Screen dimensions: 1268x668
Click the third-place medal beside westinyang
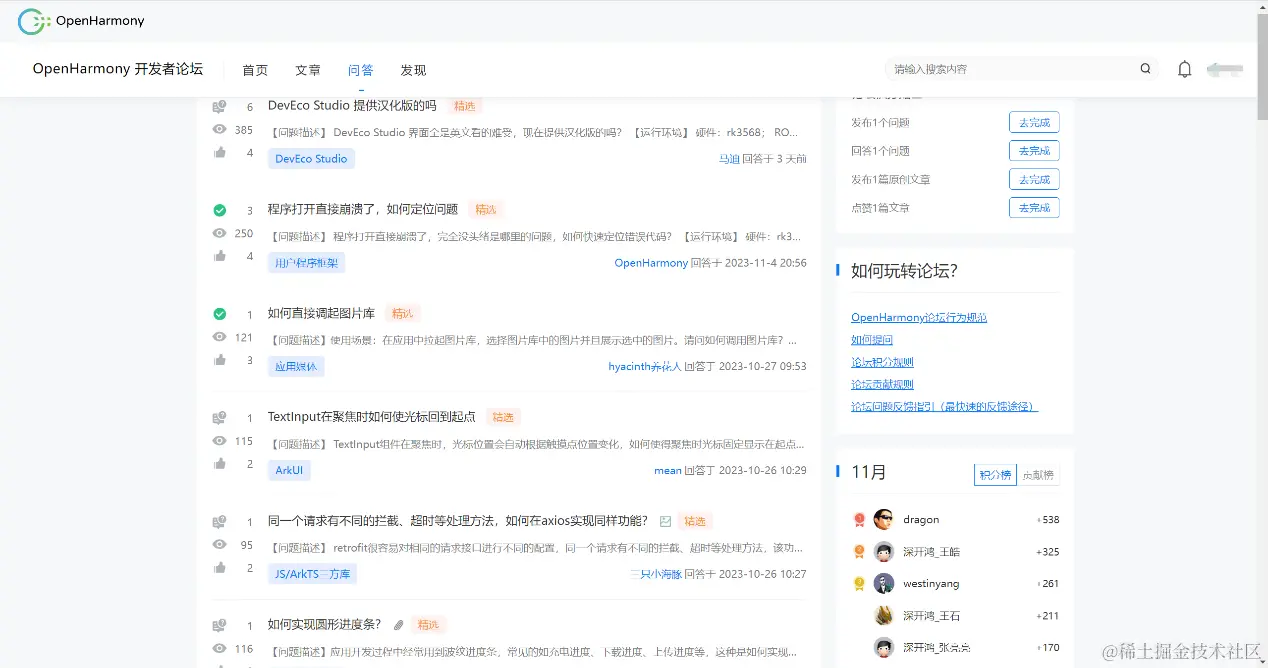coord(859,583)
